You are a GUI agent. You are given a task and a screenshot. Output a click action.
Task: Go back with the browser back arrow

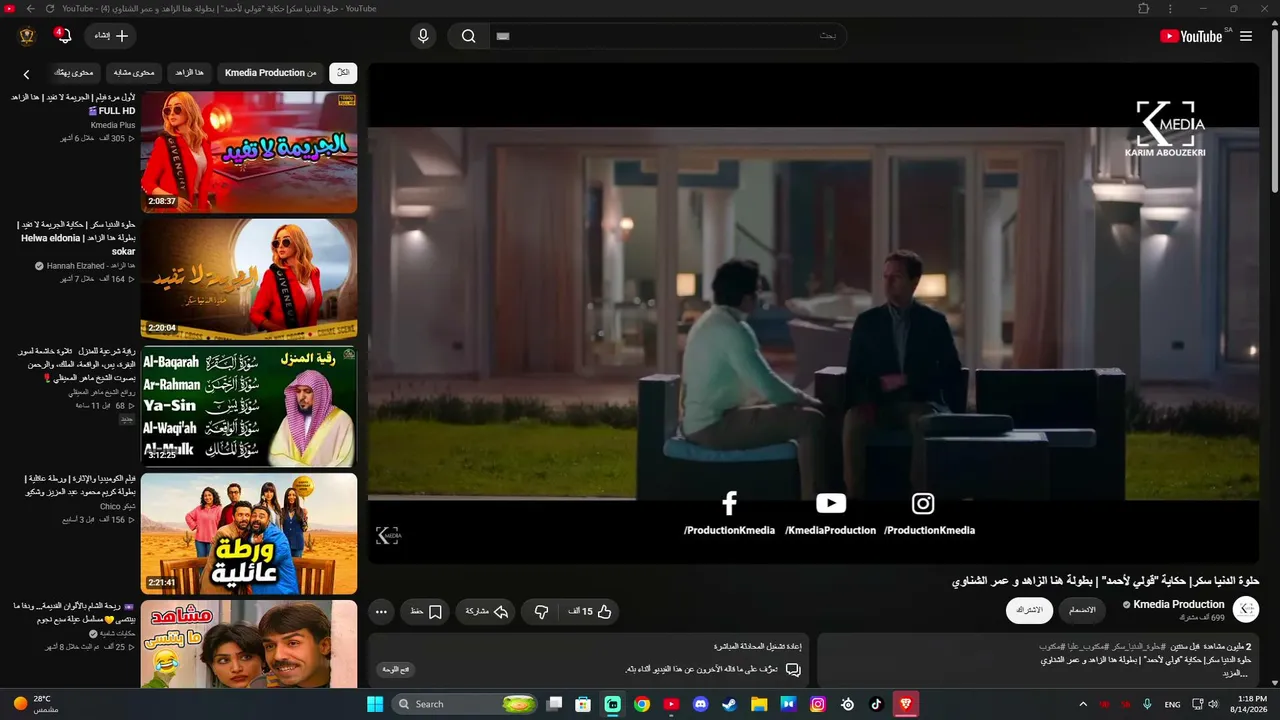tap(30, 9)
